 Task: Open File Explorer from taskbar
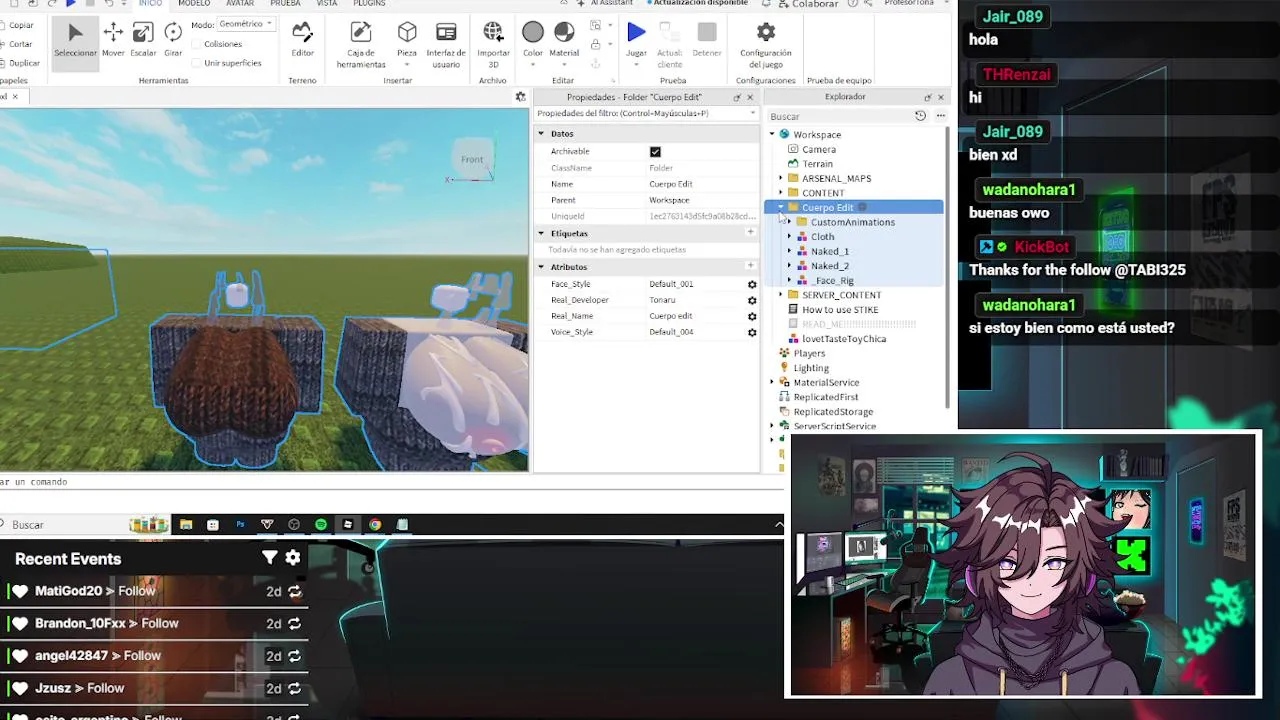coord(186,524)
